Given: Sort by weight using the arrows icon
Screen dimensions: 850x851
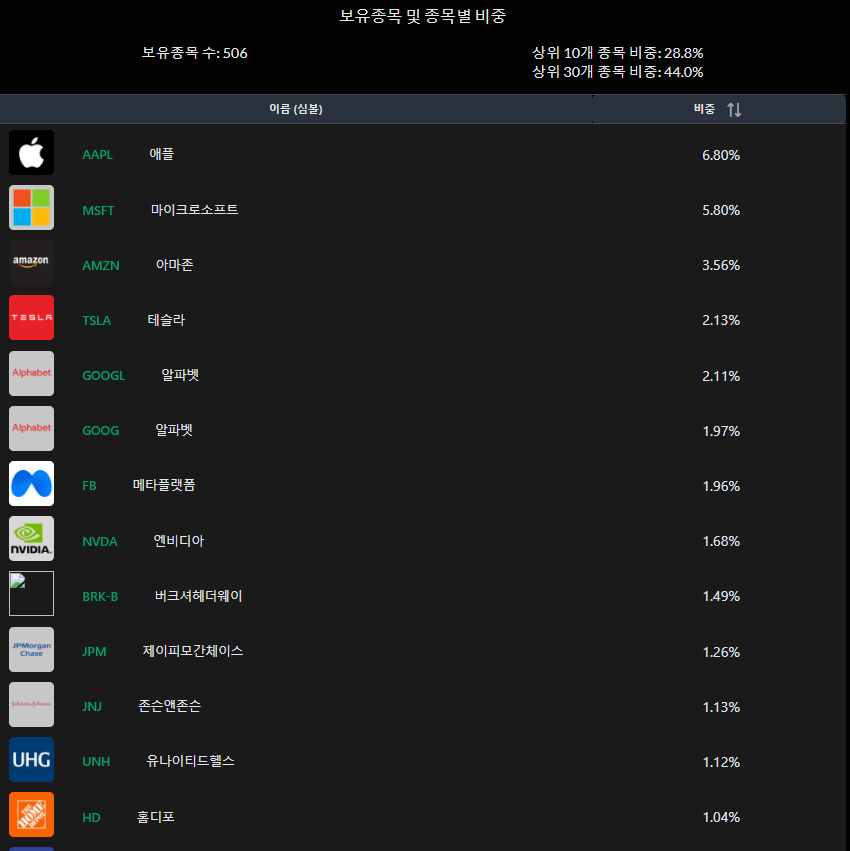Looking at the screenshot, I should 734,110.
